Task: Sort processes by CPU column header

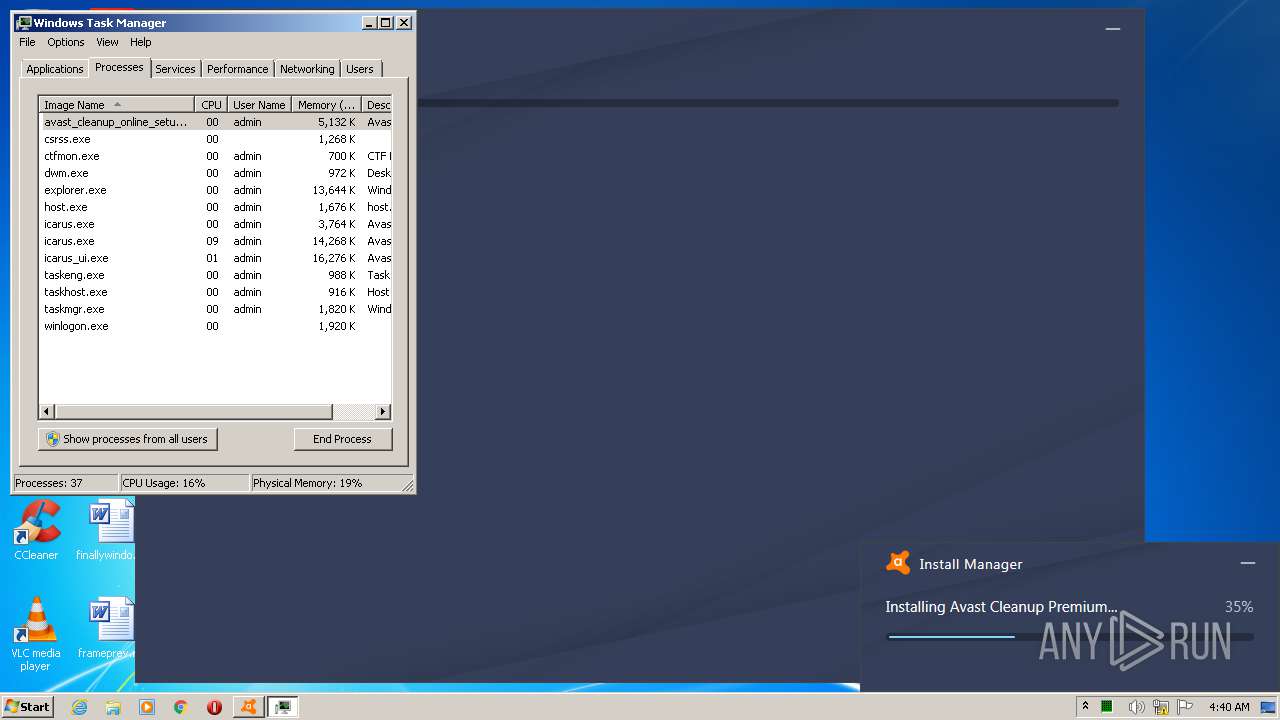Action: click(211, 104)
